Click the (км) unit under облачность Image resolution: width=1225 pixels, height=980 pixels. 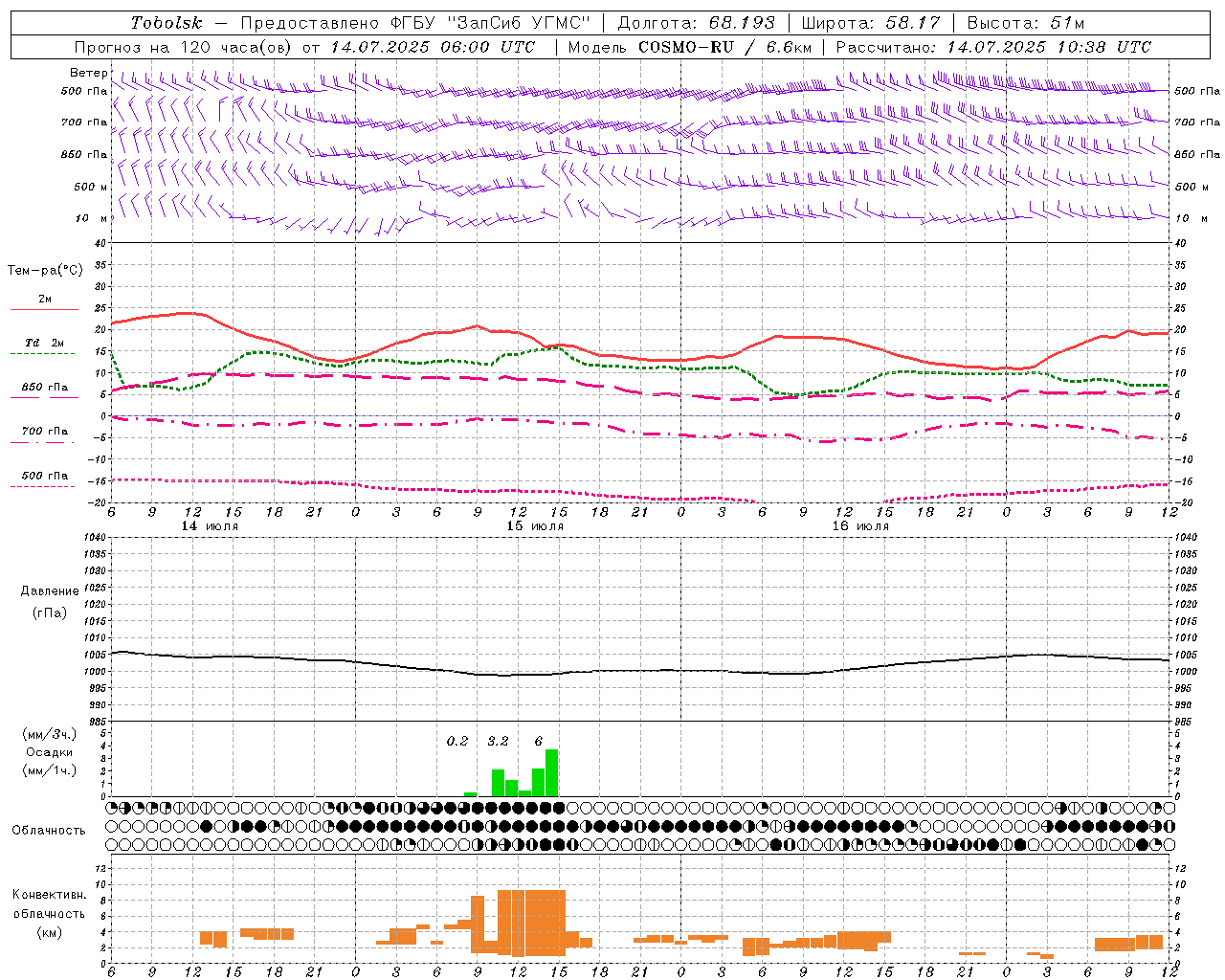pyautogui.click(x=49, y=932)
